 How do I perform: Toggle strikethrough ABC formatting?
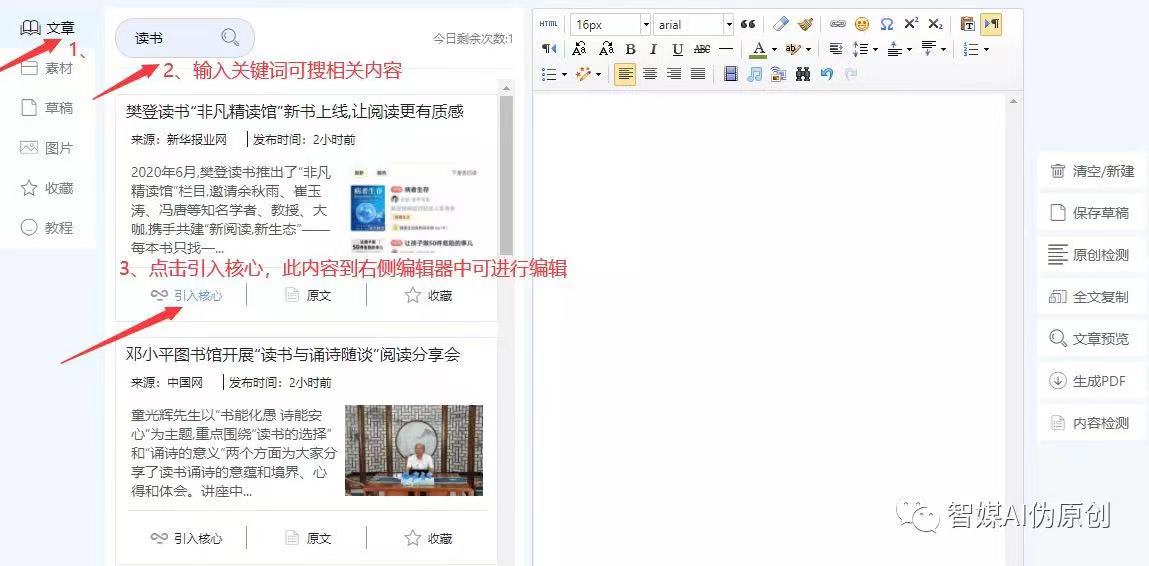[702, 49]
